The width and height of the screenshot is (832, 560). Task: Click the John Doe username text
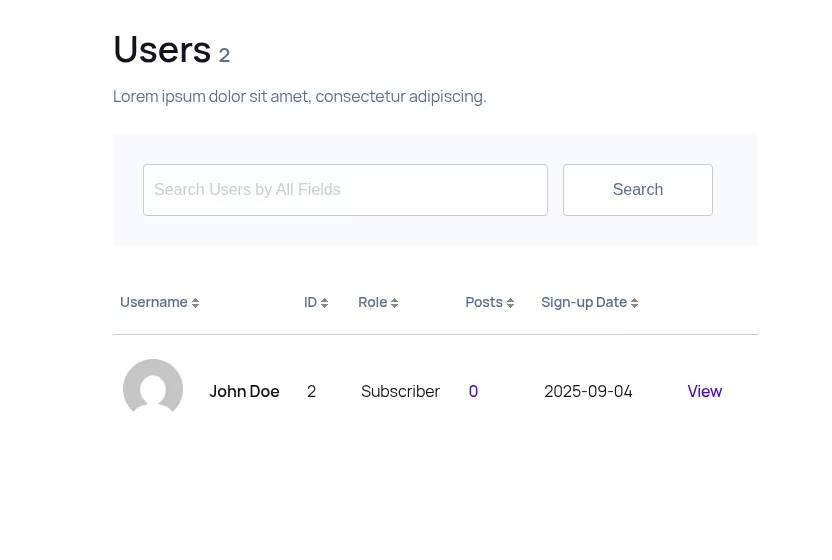click(244, 391)
